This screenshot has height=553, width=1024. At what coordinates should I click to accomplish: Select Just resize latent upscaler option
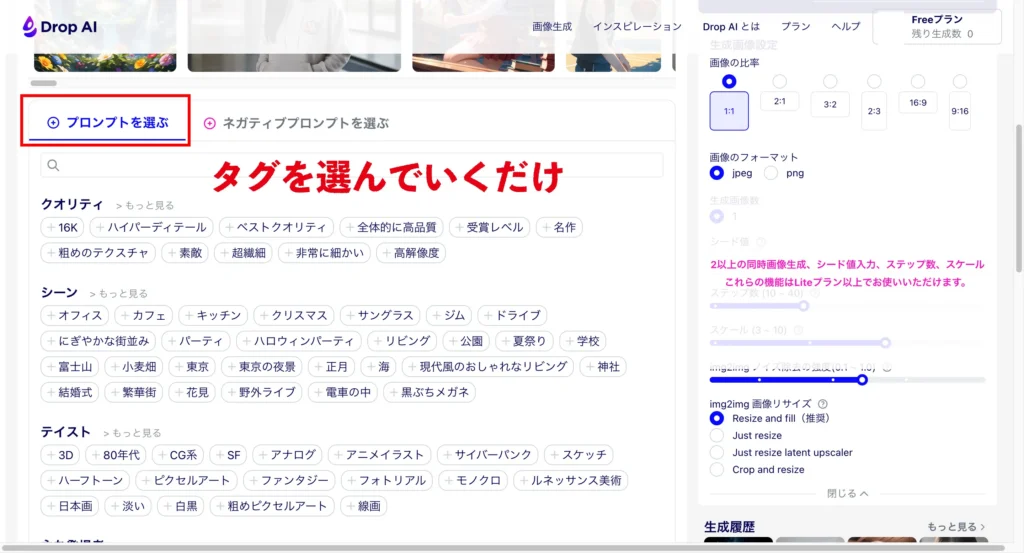tap(716, 452)
